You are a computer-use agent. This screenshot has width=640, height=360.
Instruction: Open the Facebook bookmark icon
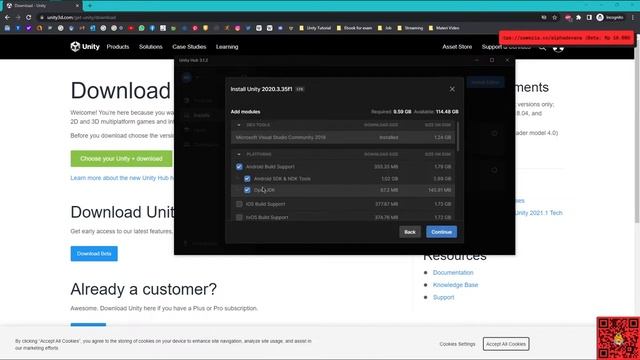(x=152, y=28)
